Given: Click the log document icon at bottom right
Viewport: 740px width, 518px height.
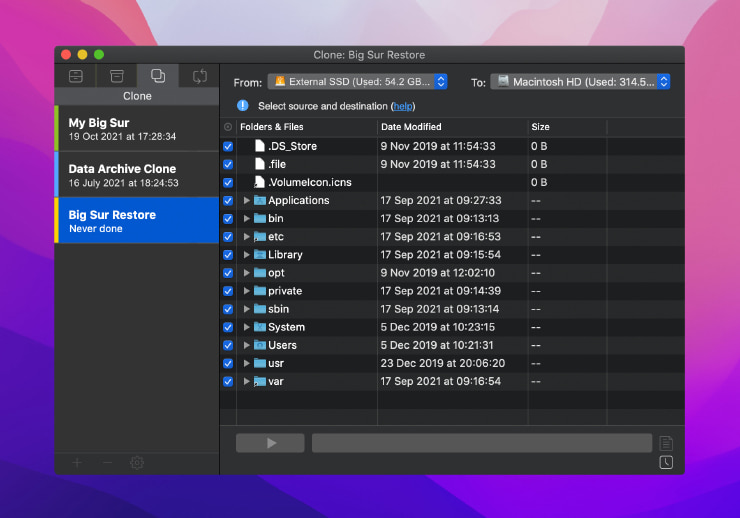Looking at the screenshot, I should (666, 443).
